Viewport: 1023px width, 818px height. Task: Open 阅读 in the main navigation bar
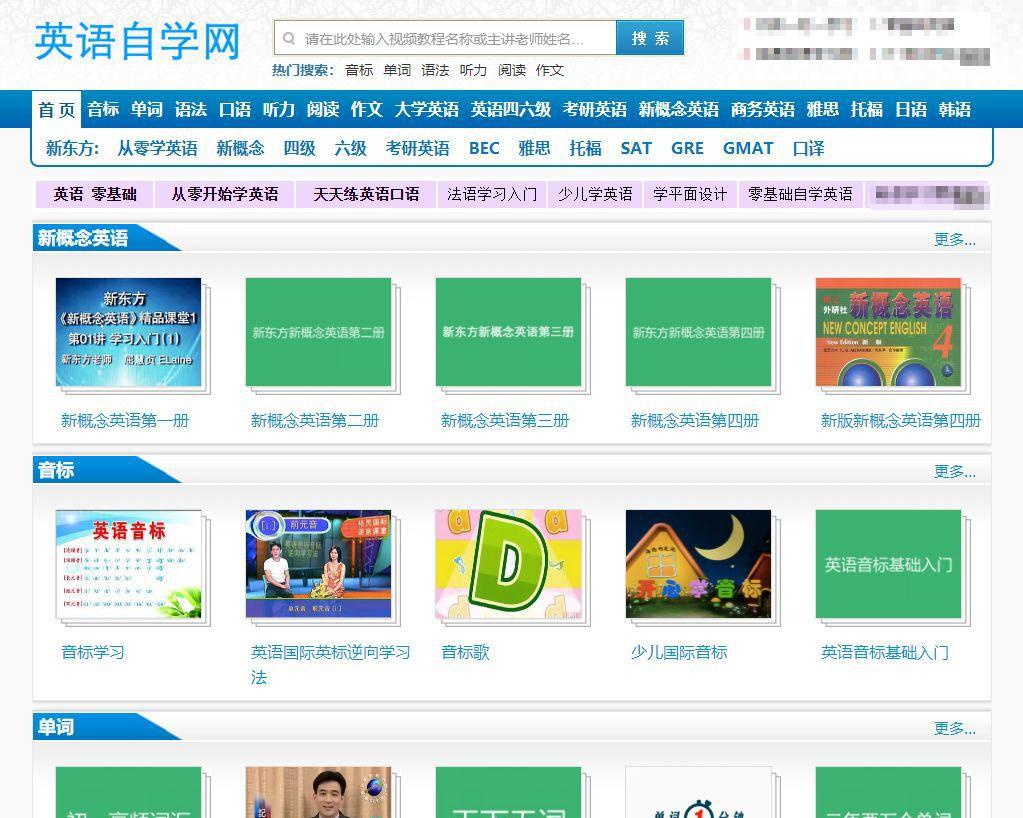[x=323, y=109]
